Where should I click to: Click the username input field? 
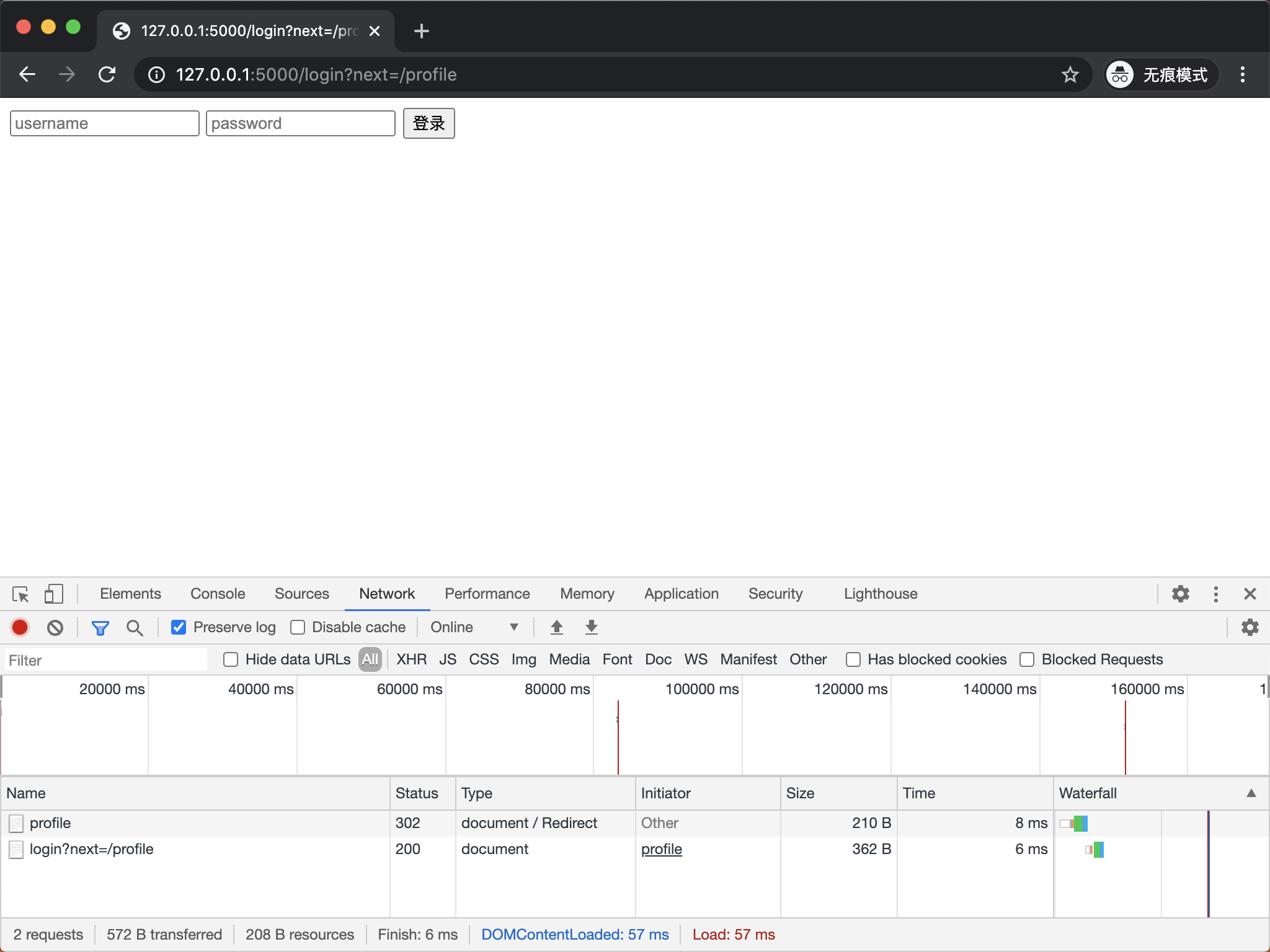pyautogui.click(x=104, y=123)
